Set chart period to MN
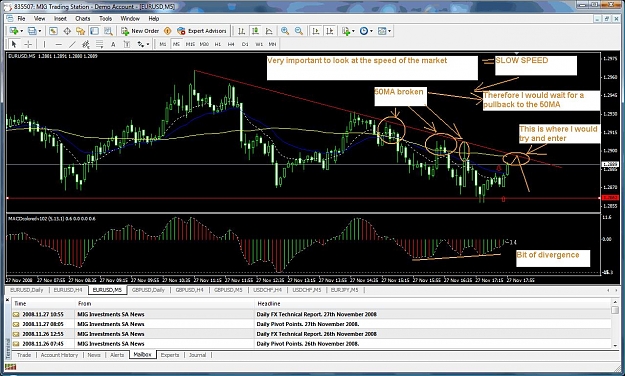This screenshot has height=376, width=625. pos(272,44)
